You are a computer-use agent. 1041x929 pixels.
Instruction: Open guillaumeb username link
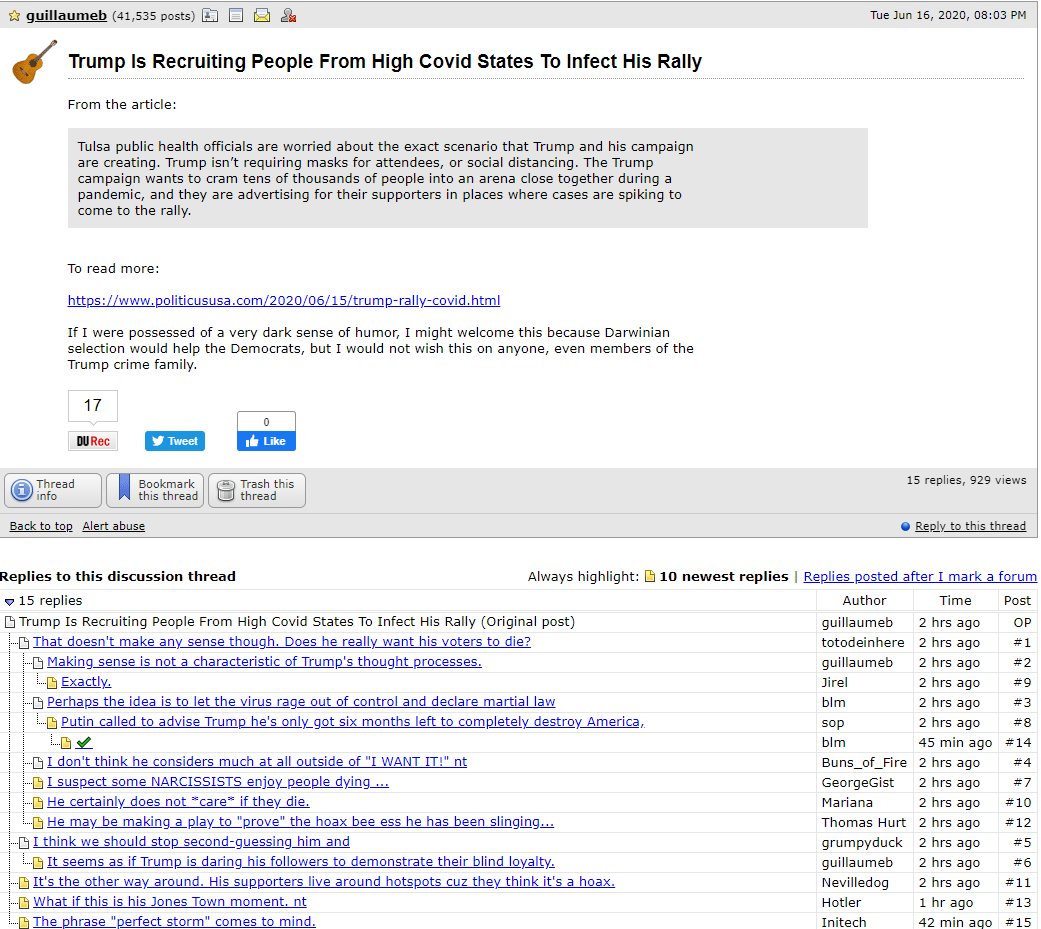coord(66,15)
